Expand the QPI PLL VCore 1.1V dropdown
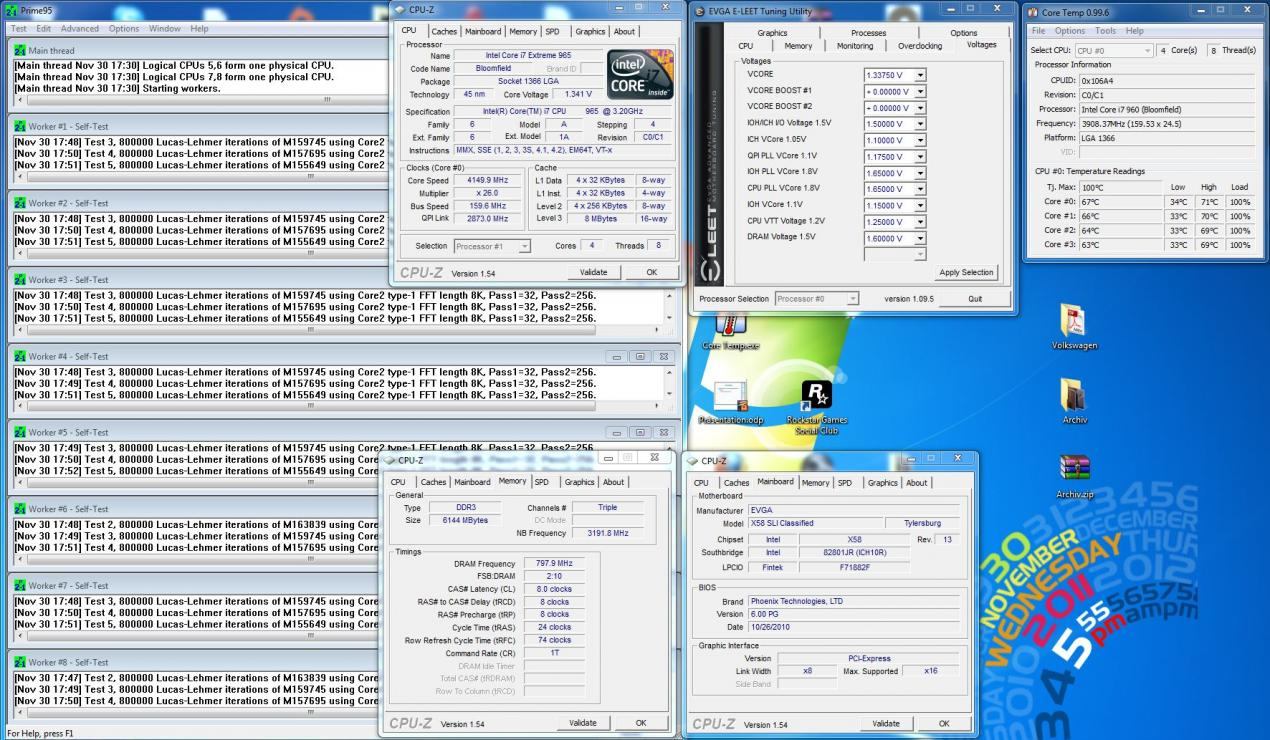Screen dimensions: 1270x740 click(920, 156)
